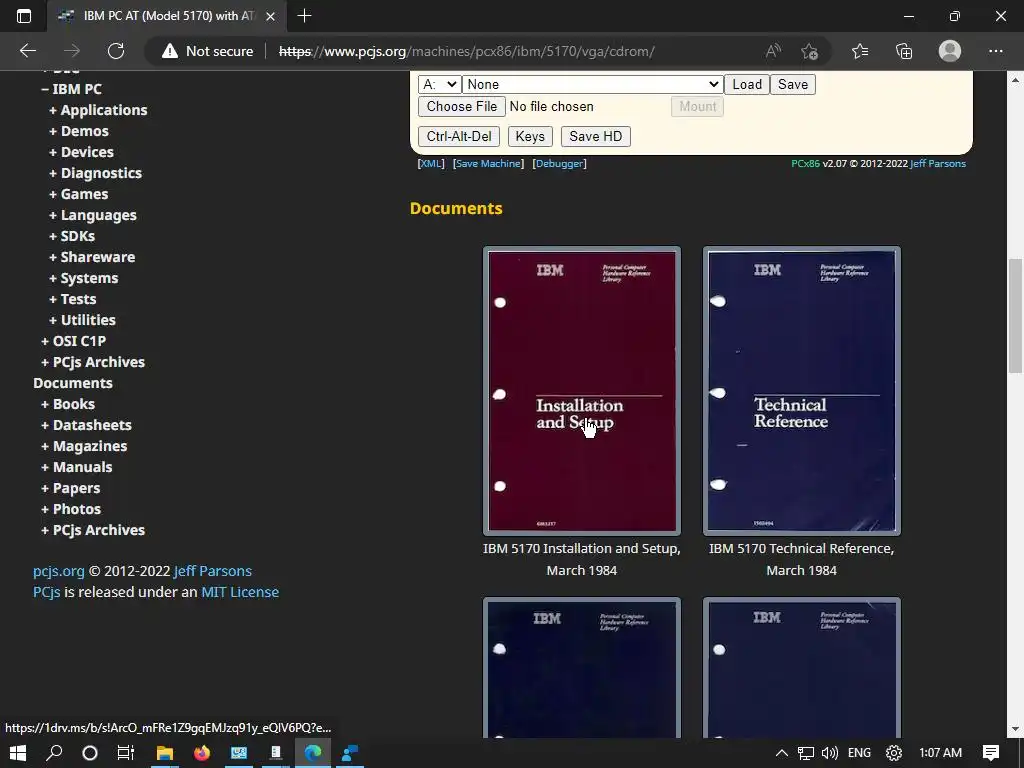Add page to favorites star icon
The image size is (1024, 768).
(809, 51)
